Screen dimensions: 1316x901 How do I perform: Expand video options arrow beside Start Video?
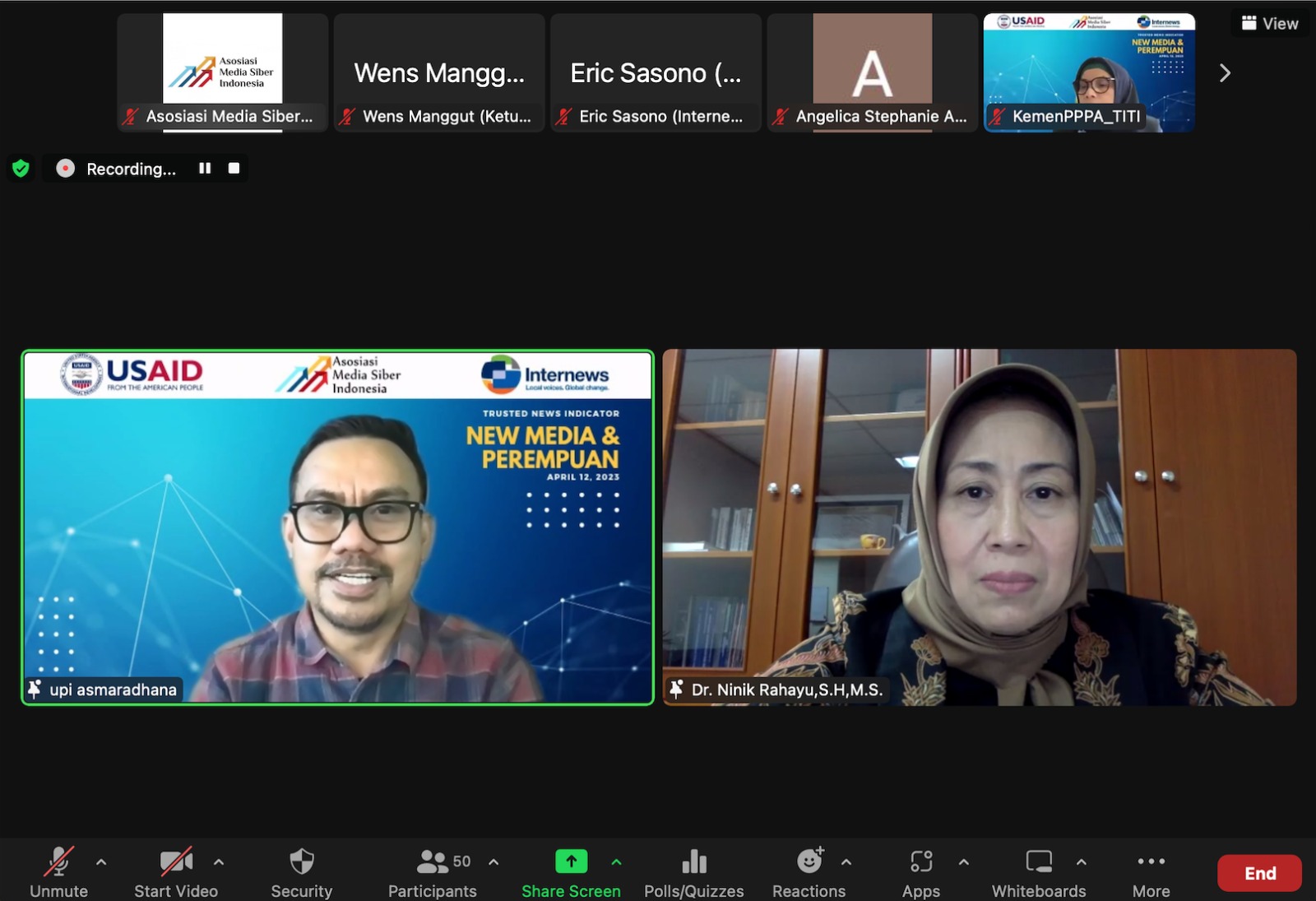pos(219,862)
